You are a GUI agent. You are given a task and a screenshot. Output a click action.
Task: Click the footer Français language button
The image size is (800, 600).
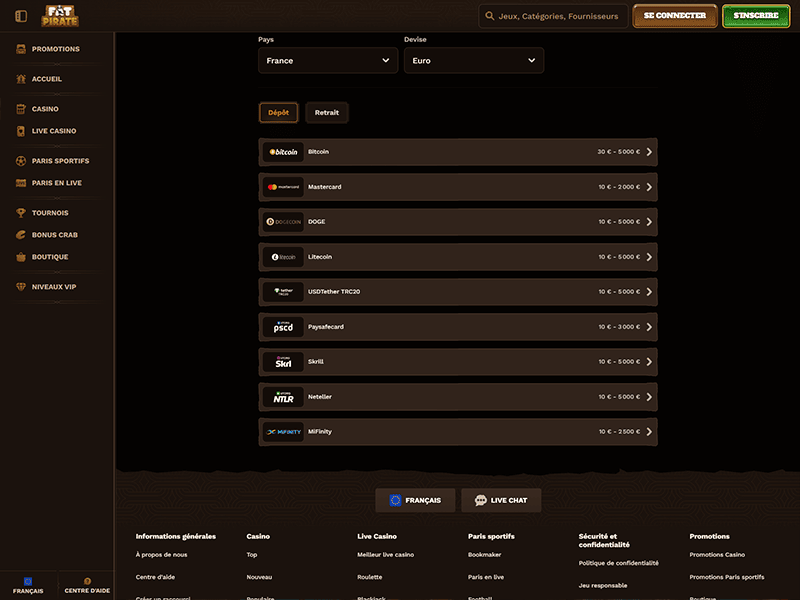pyautogui.click(x=415, y=501)
